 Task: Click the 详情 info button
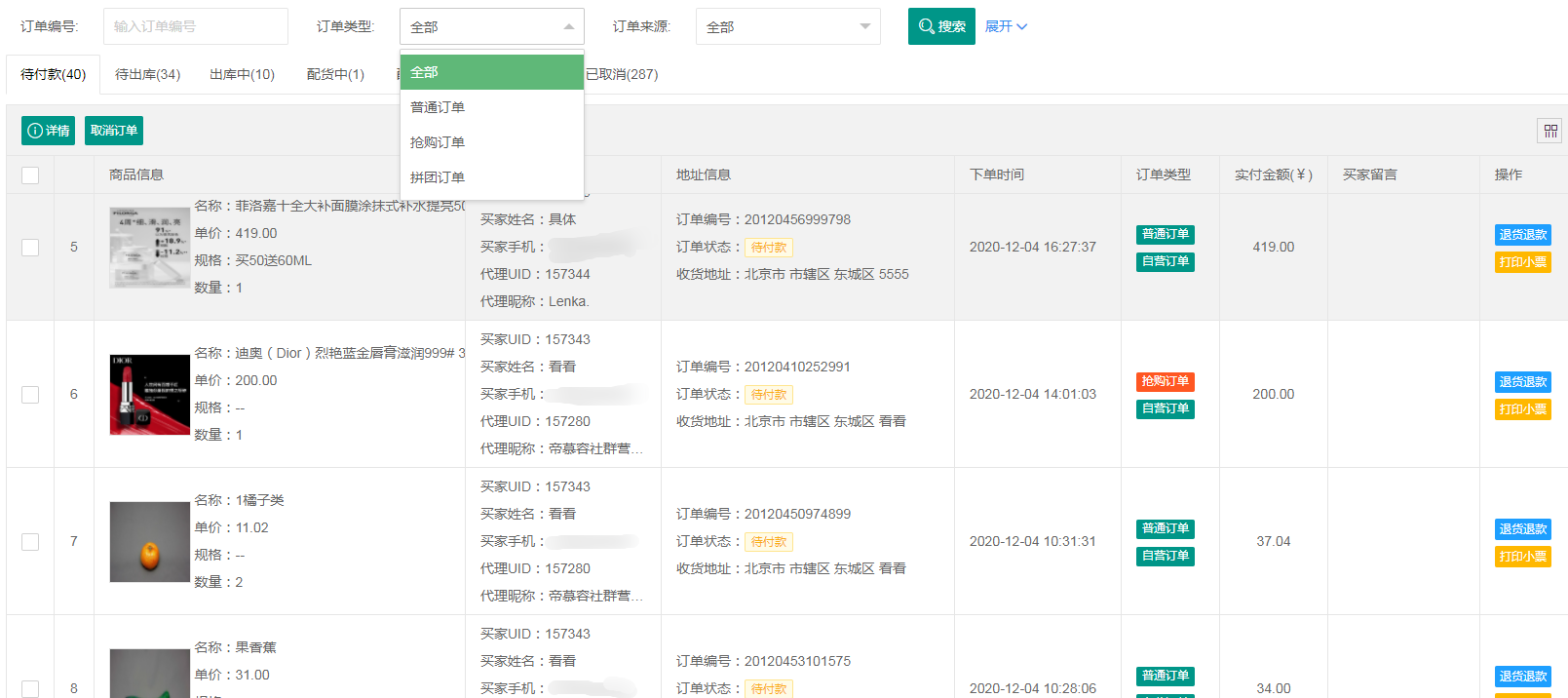point(48,131)
